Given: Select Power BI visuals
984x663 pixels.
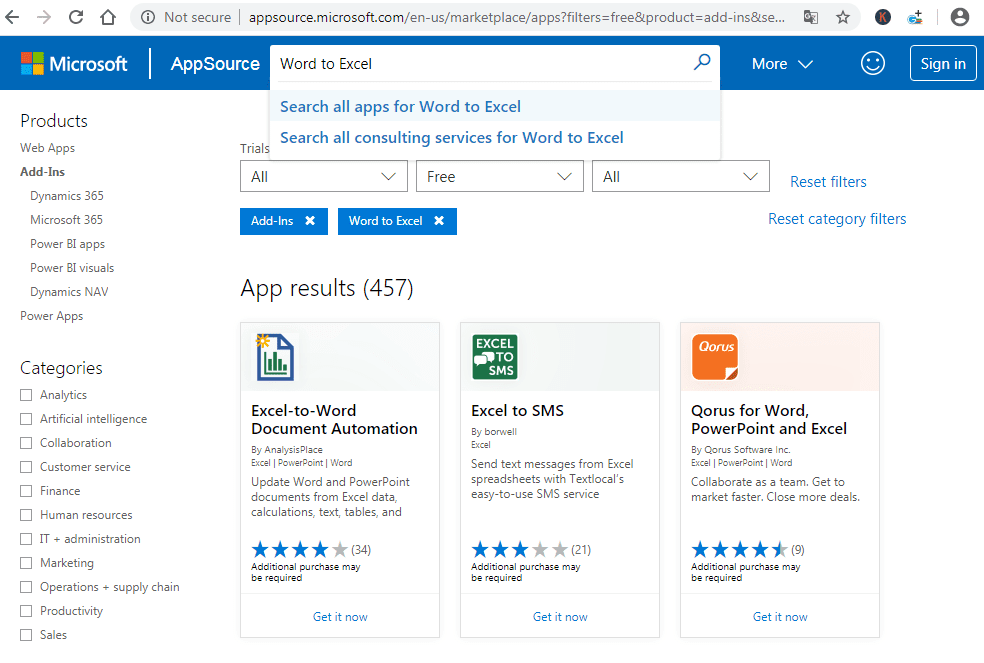Looking at the screenshot, I should click(x=72, y=267).
